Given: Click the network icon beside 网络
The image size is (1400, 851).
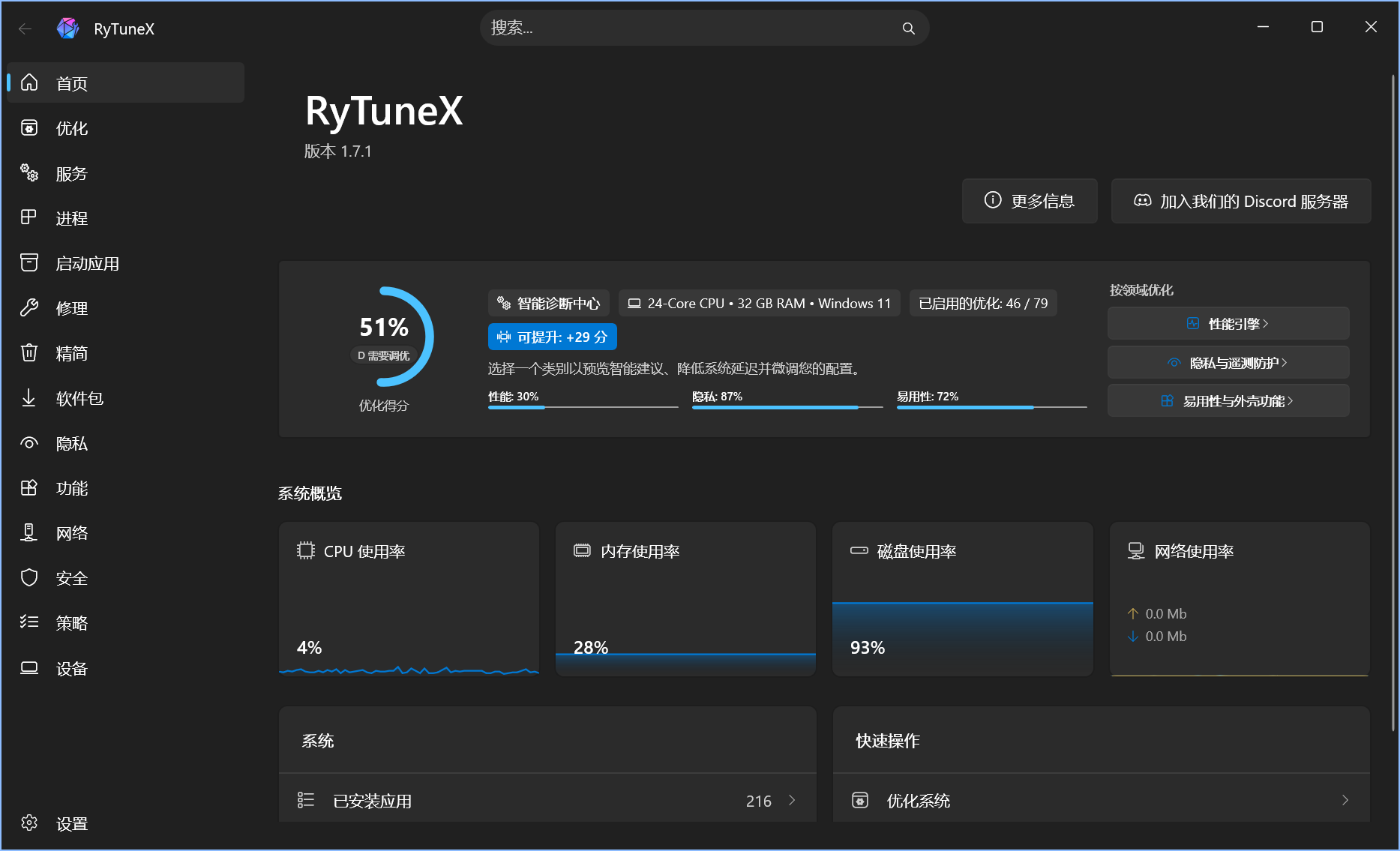Looking at the screenshot, I should 29,532.
